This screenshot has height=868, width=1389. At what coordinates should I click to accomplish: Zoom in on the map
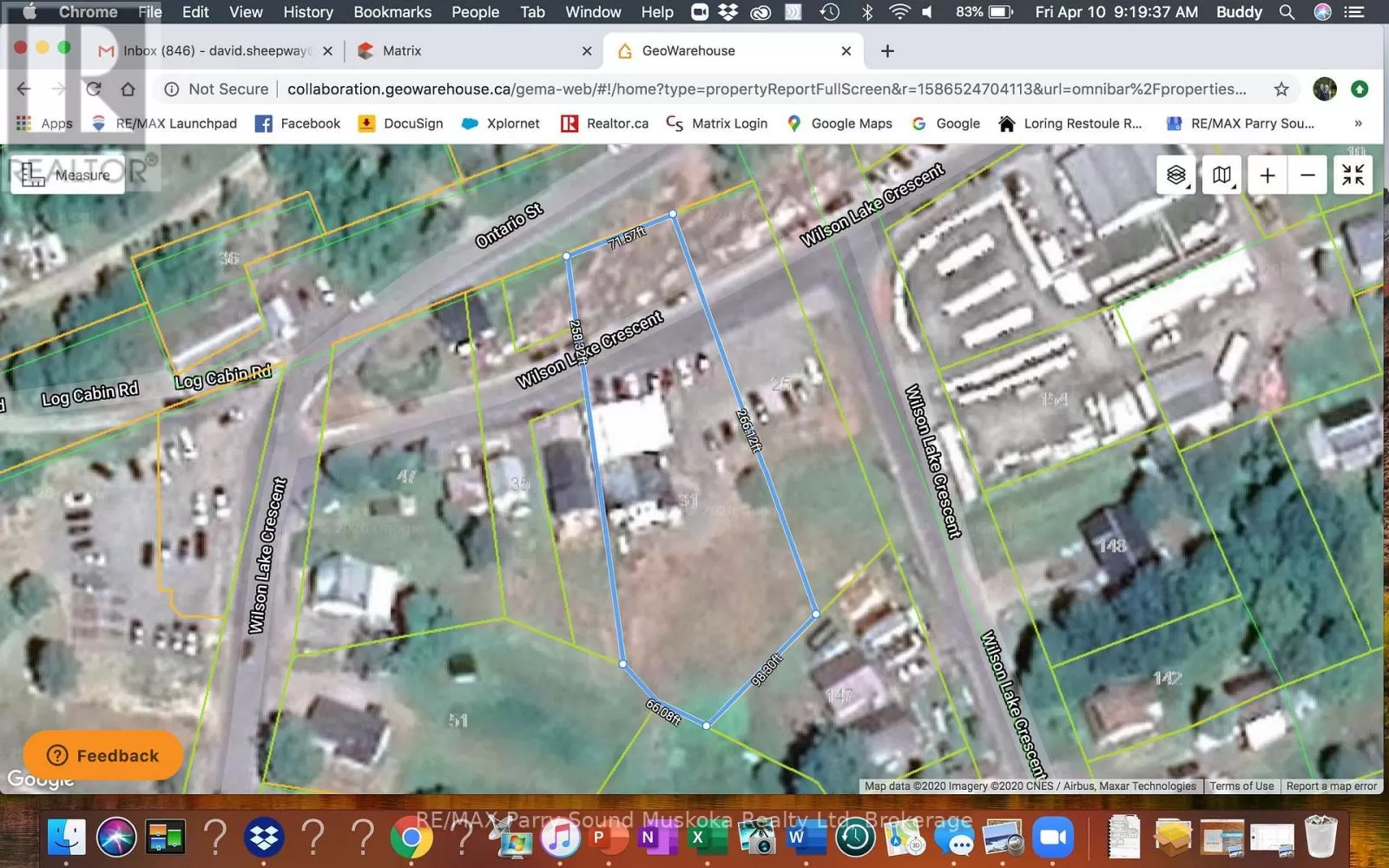point(1267,175)
